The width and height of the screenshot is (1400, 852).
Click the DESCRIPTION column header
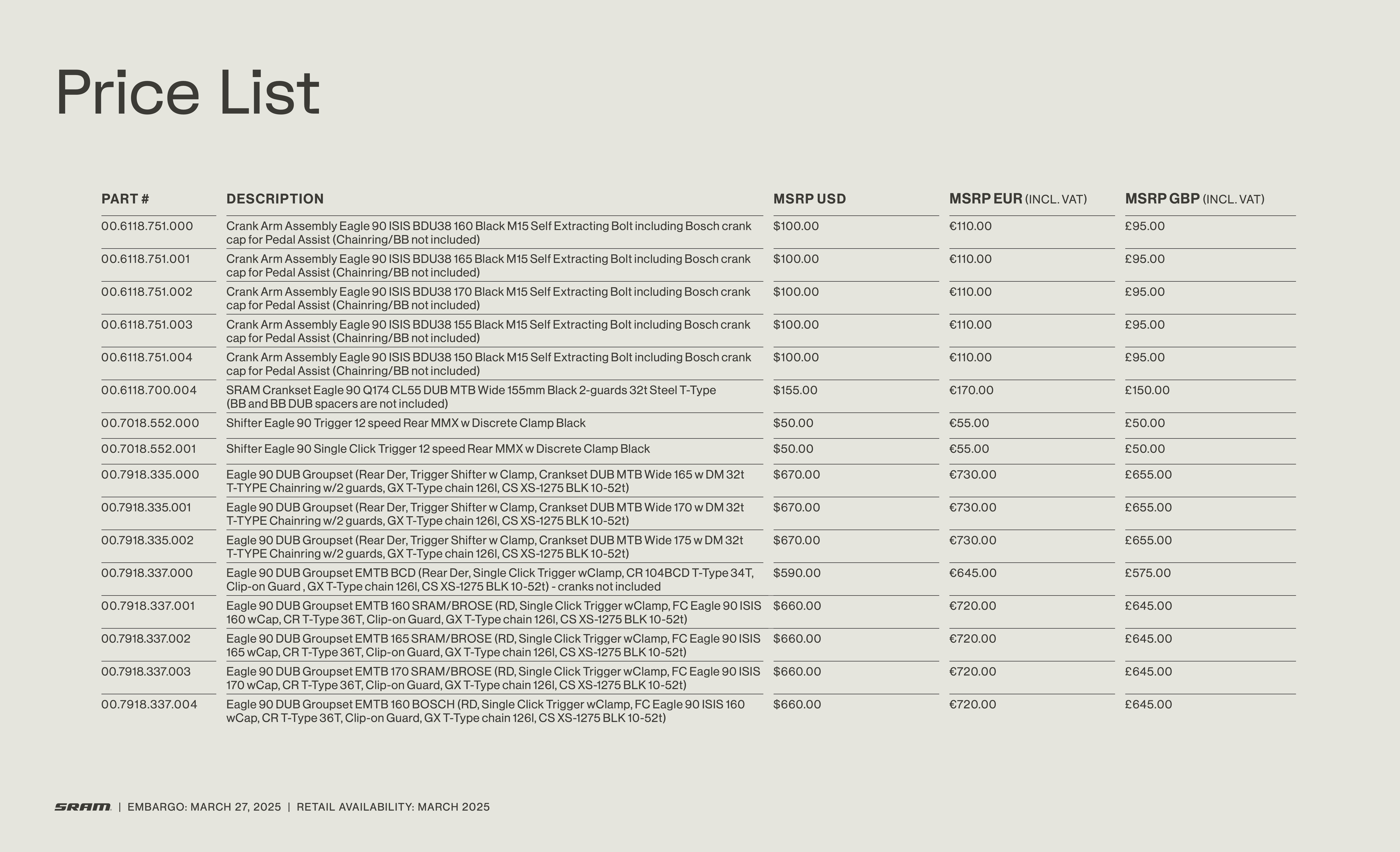coord(275,199)
